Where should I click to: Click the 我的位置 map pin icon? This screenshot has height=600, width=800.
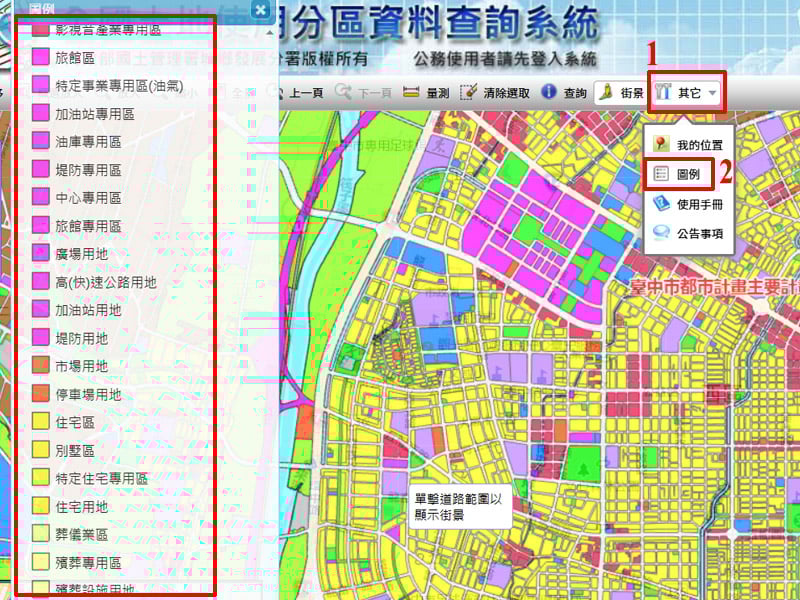coord(661,145)
